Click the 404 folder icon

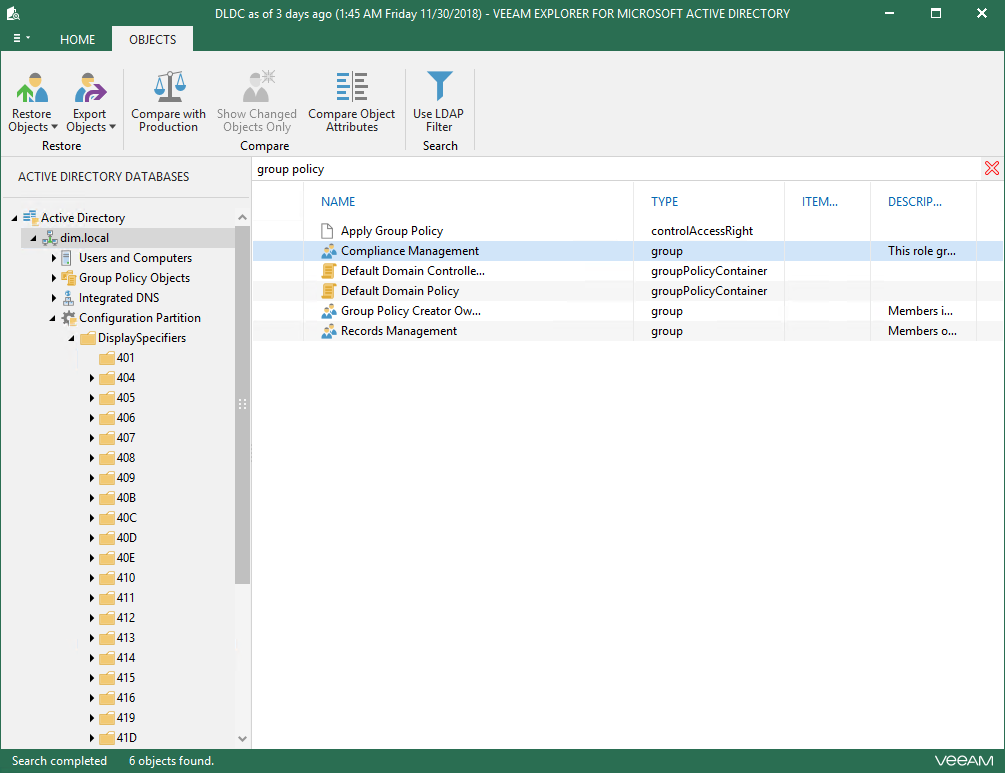107,378
